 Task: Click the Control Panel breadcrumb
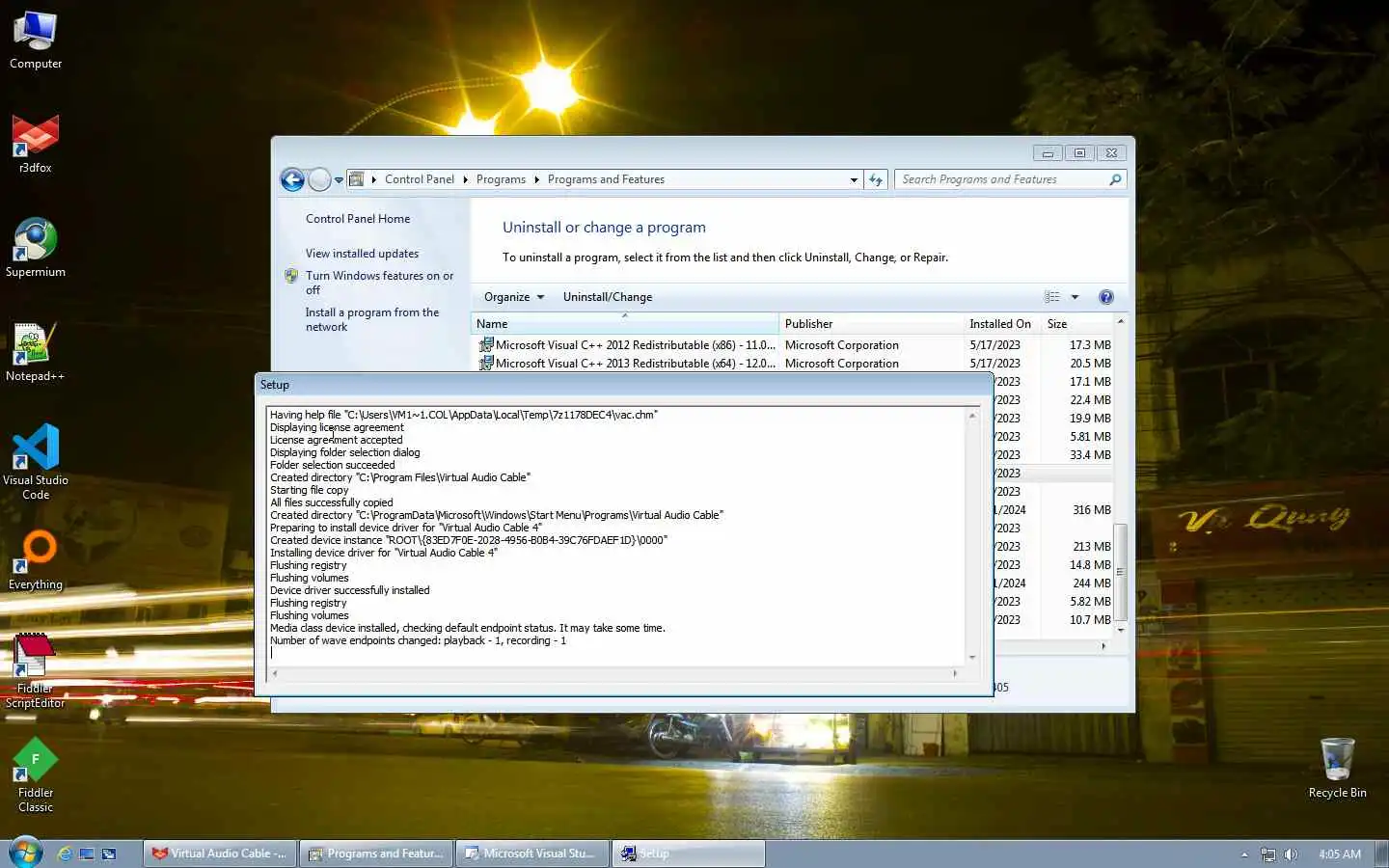[419, 179]
